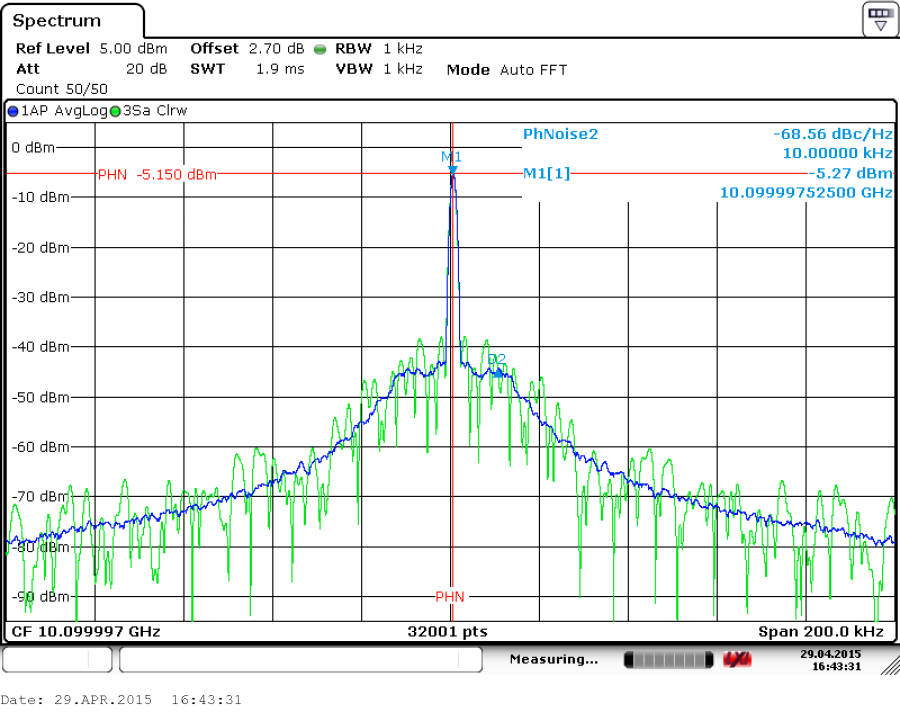This screenshot has width=900, height=726.
Task: Open the Mode Auto FFT setting
Action: pyautogui.click(x=506, y=70)
